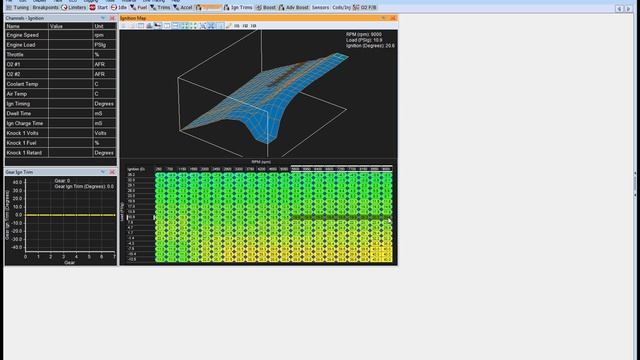Select the Knock 1 Fuel channel row
Viewport: 640px width, 360px height.
(x=60, y=143)
